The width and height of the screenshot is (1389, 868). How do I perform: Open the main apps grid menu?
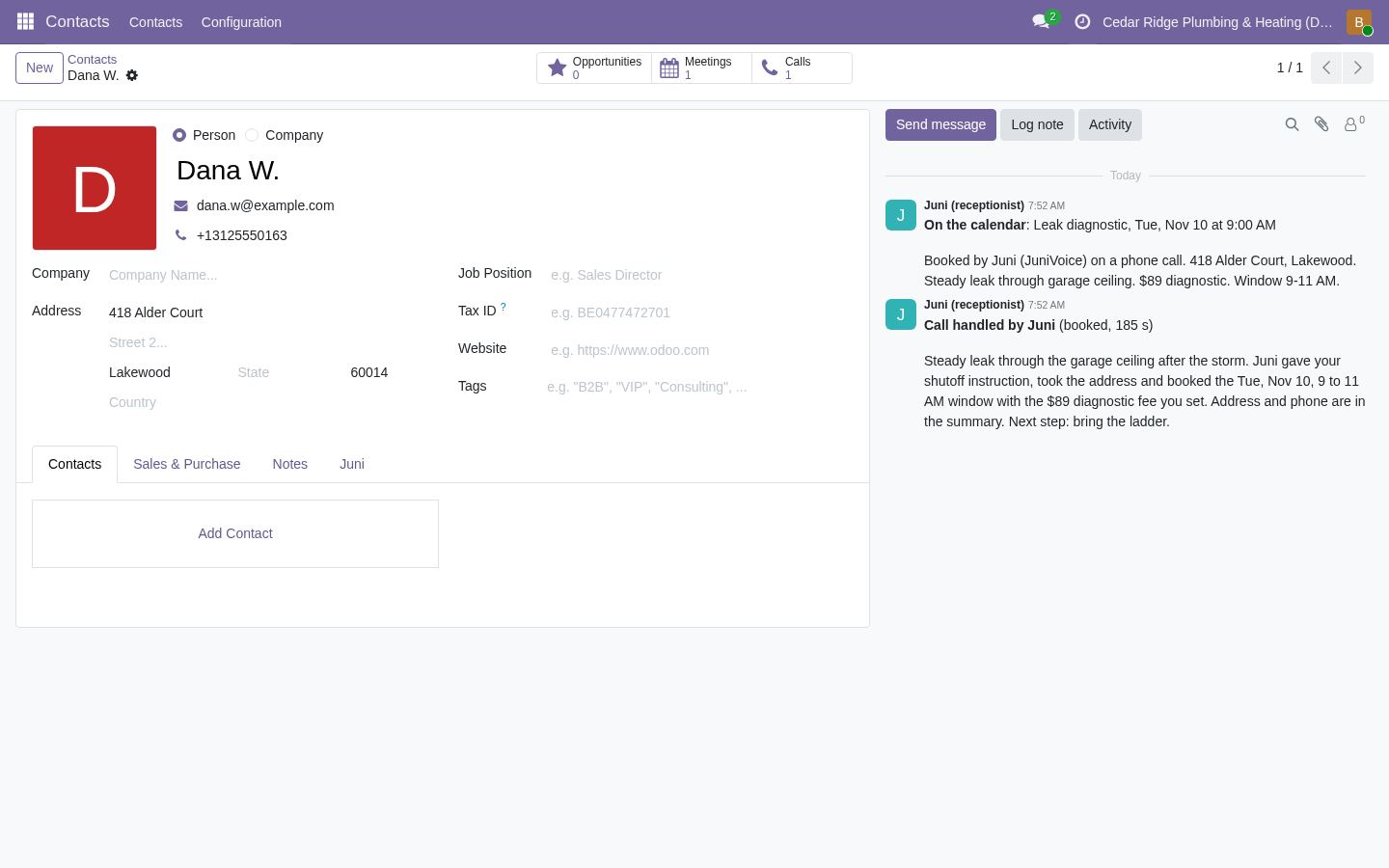pyautogui.click(x=25, y=21)
